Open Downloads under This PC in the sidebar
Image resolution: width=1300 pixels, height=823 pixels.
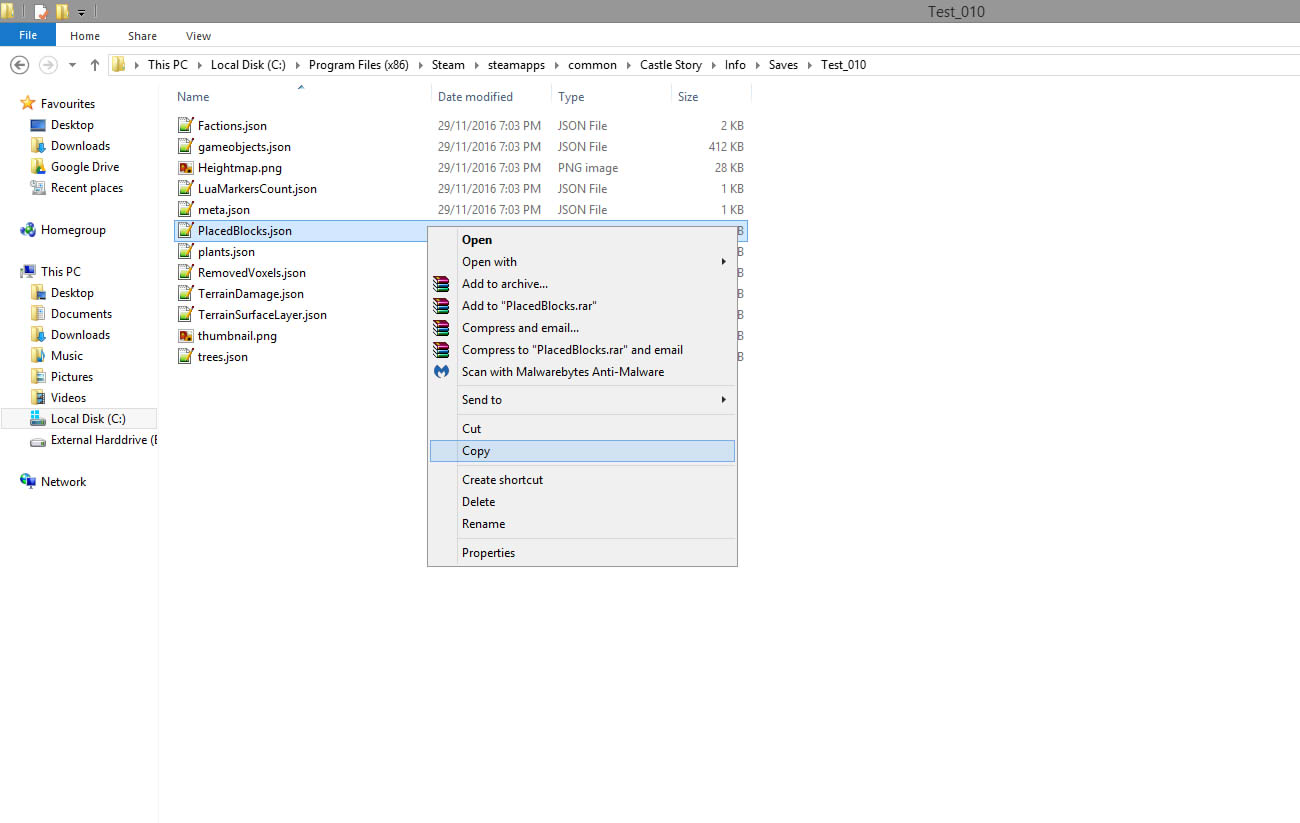(80, 335)
